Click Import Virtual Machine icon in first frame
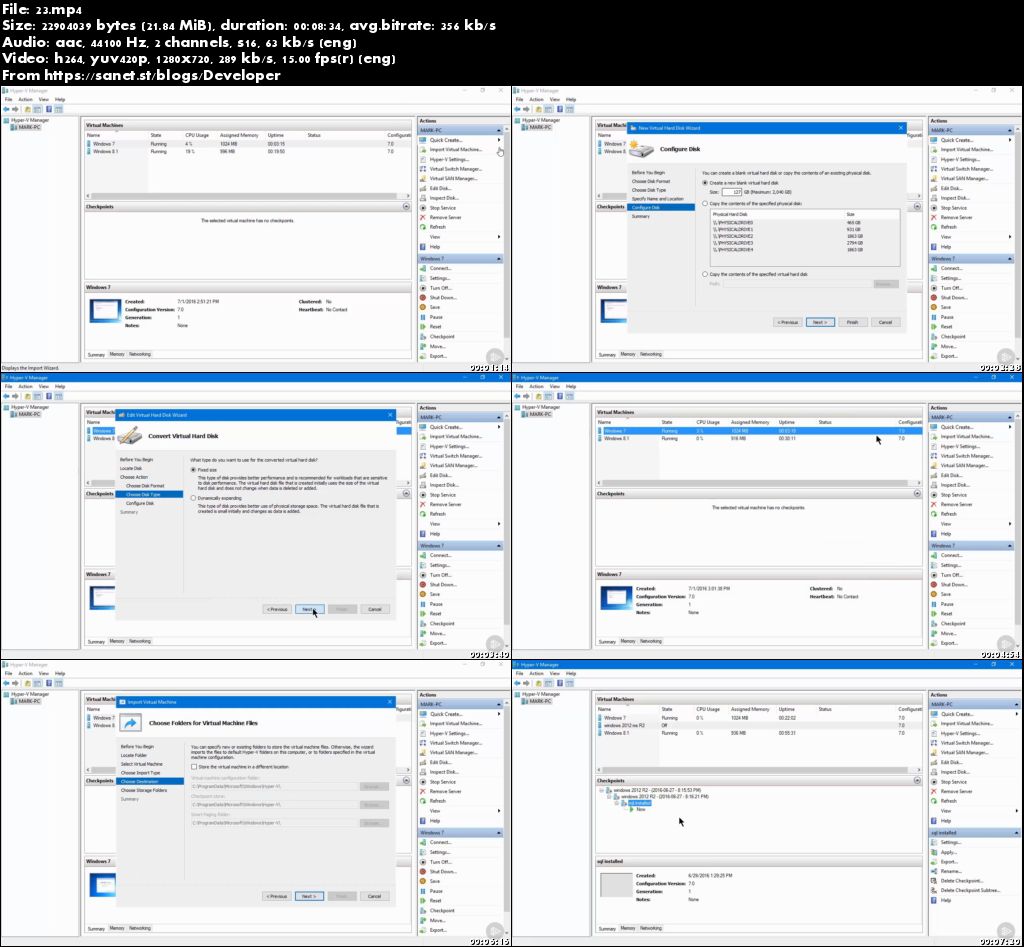This screenshot has height=947, width=1024. tap(423, 150)
